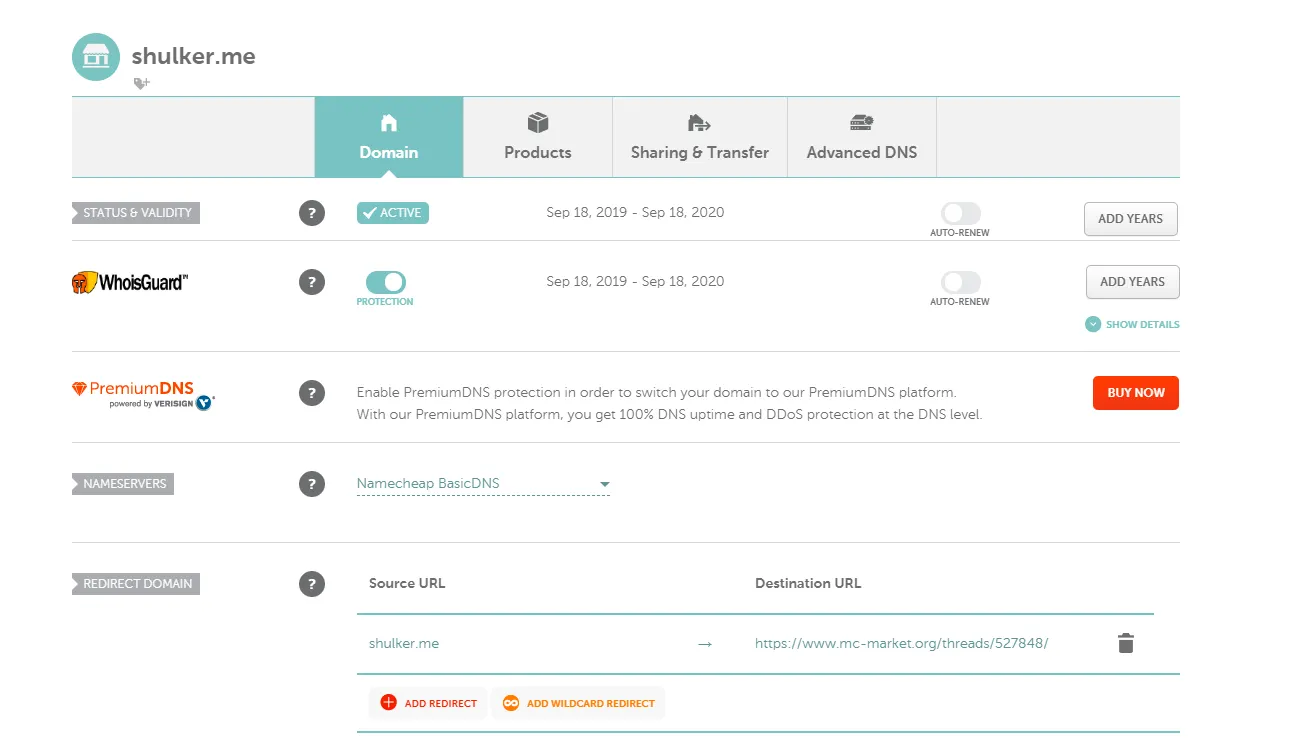The height and width of the screenshot is (741, 1296).
Task: Click the Active status badge
Action: click(393, 213)
